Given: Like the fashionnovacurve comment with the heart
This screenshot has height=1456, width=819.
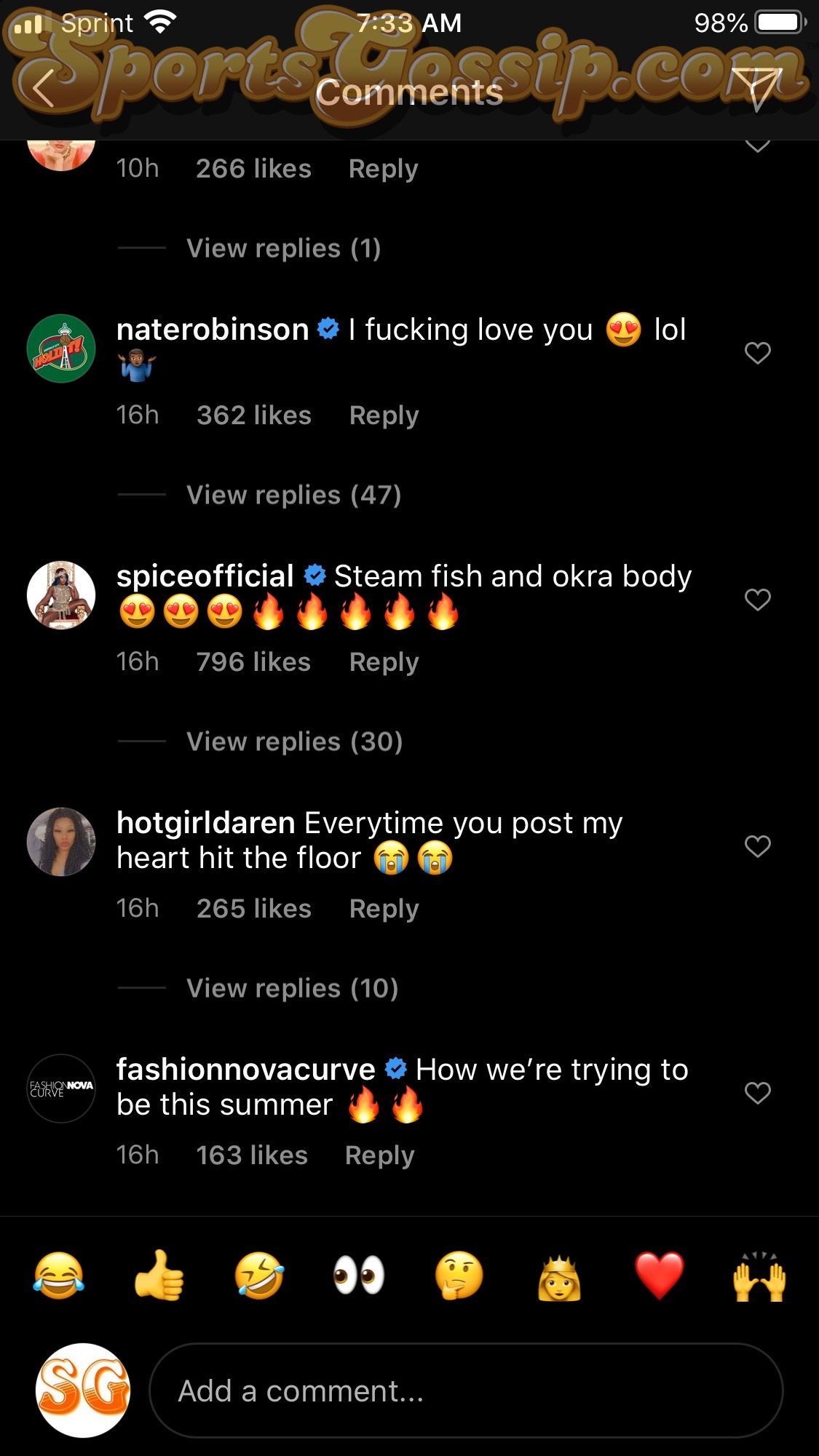Looking at the screenshot, I should pyautogui.click(x=757, y=1093).
